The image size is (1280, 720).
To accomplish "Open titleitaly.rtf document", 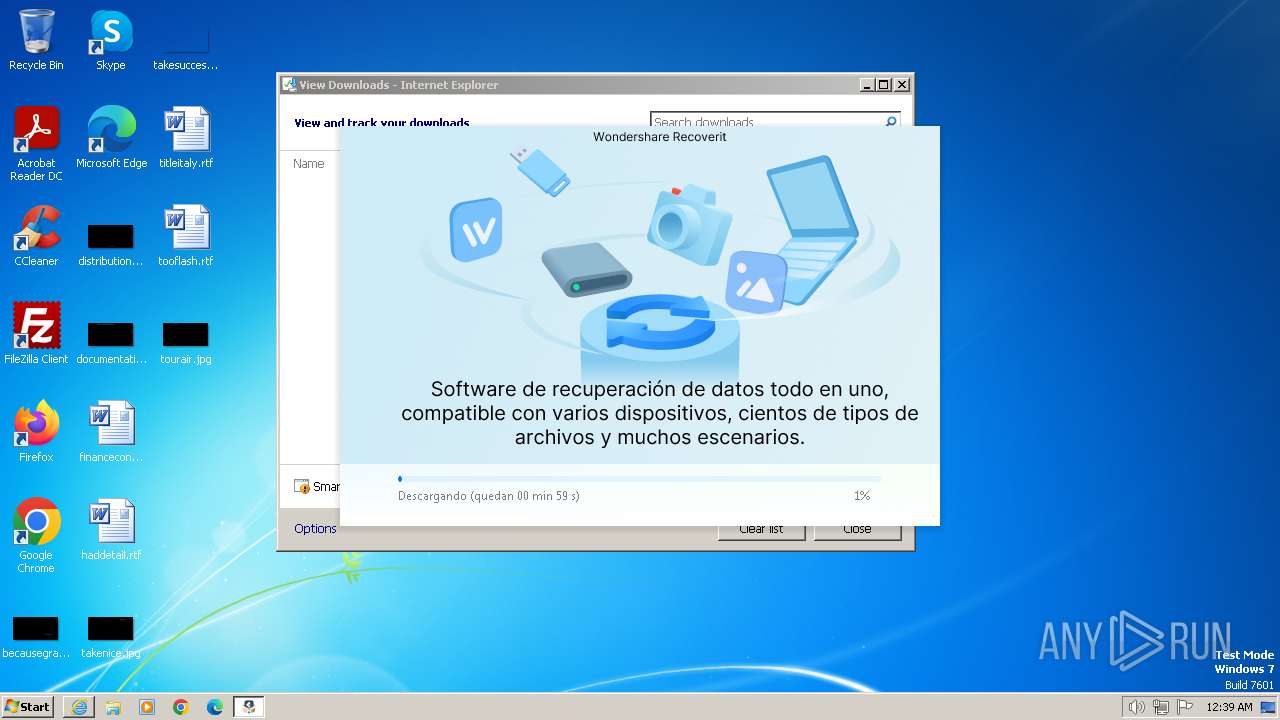I will click(x=186, y=138).
